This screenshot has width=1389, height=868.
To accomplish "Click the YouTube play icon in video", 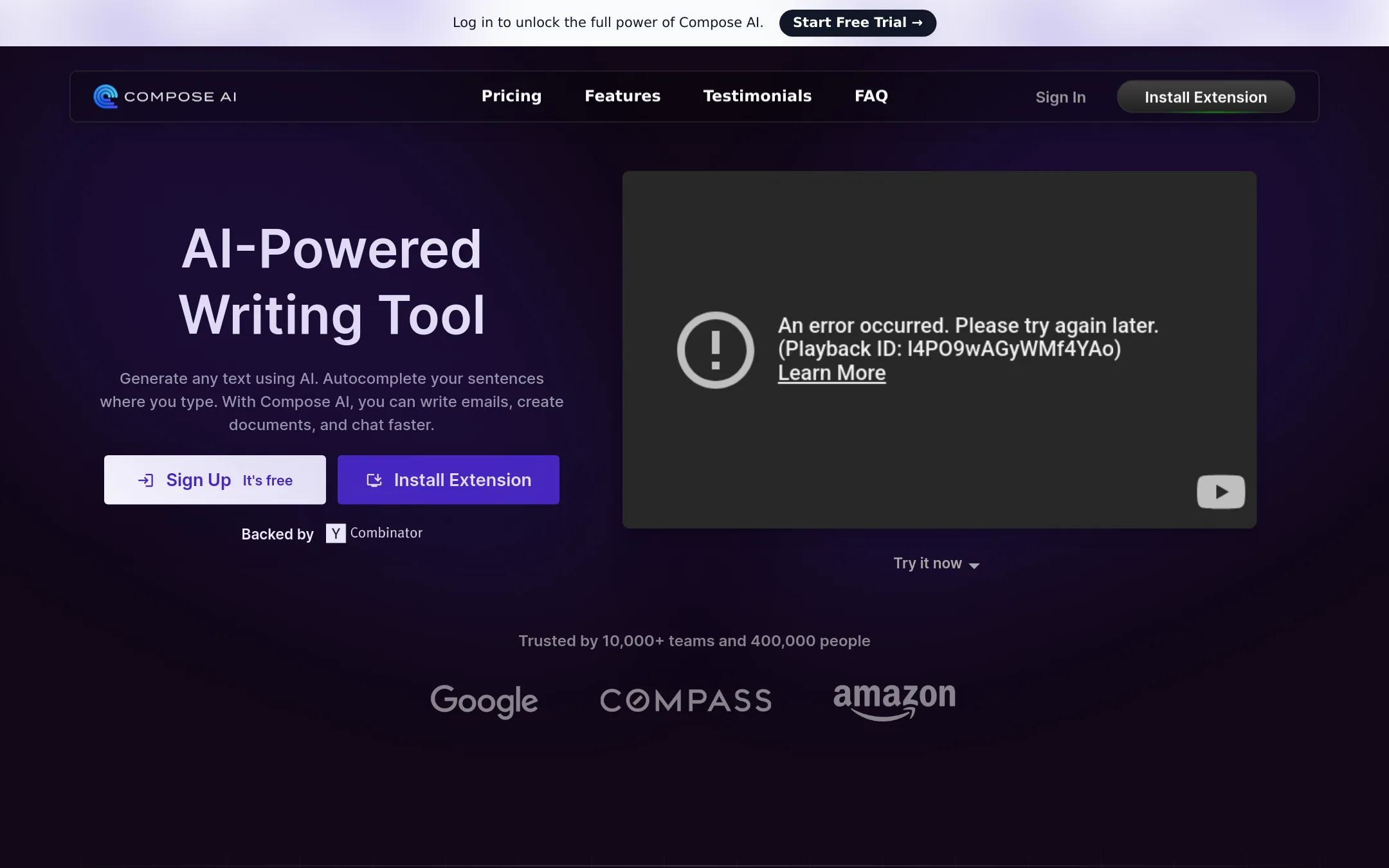I will point(1221,492).
